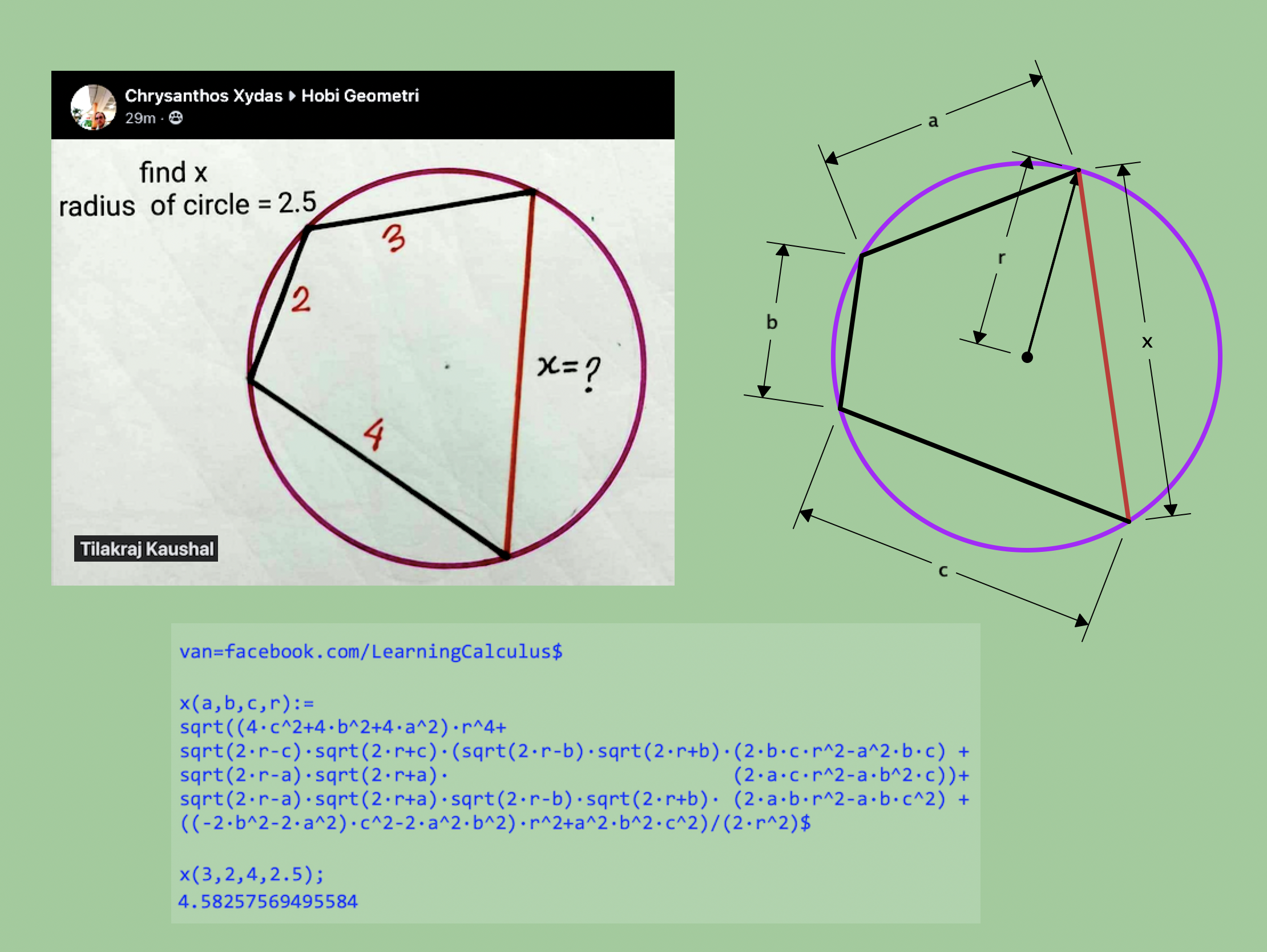Click the group audience icon beside 29m
The height and width of the screenshot is (952, 1267).
(176, 118)
